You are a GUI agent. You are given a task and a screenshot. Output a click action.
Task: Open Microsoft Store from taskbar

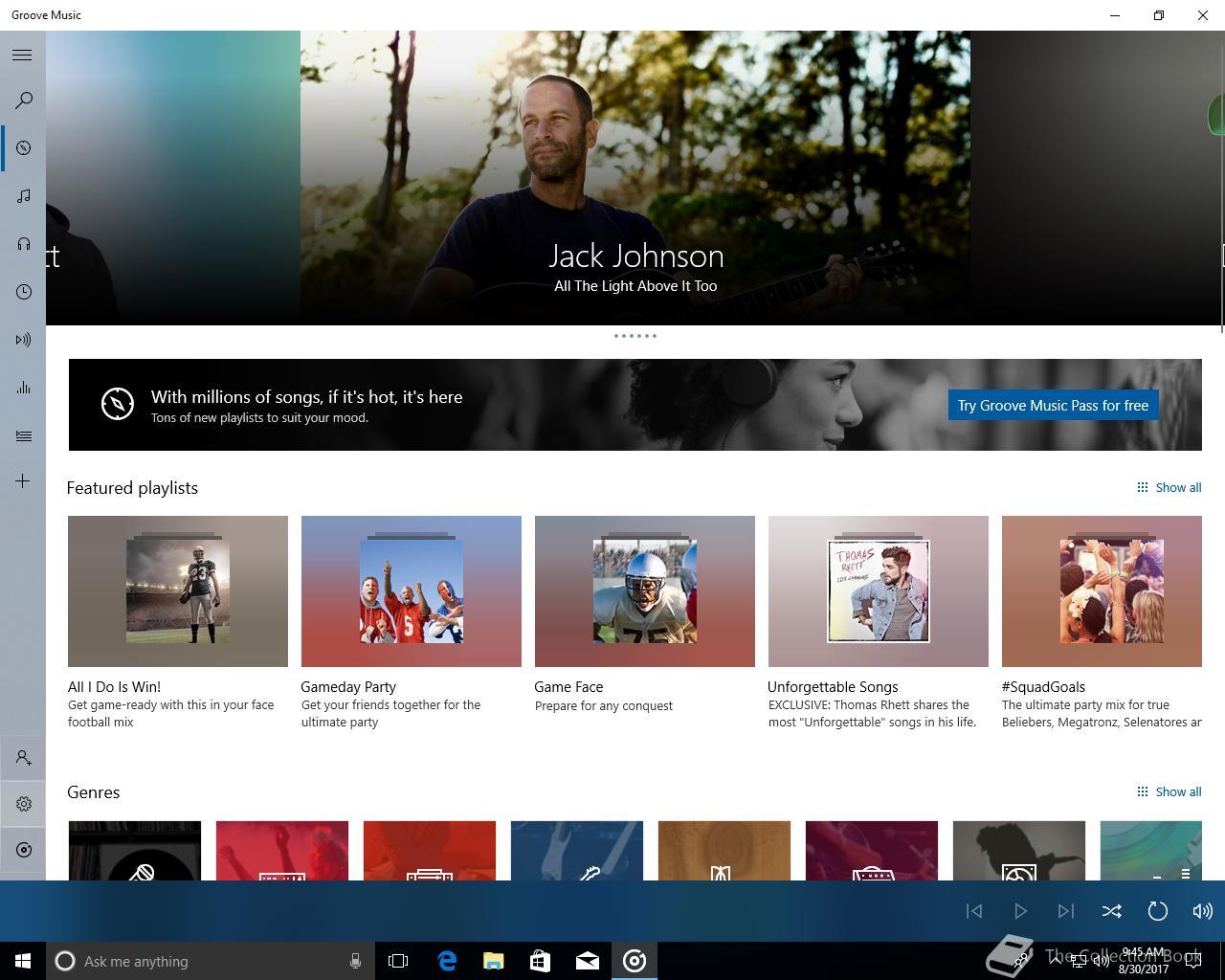tap(541, 961)
